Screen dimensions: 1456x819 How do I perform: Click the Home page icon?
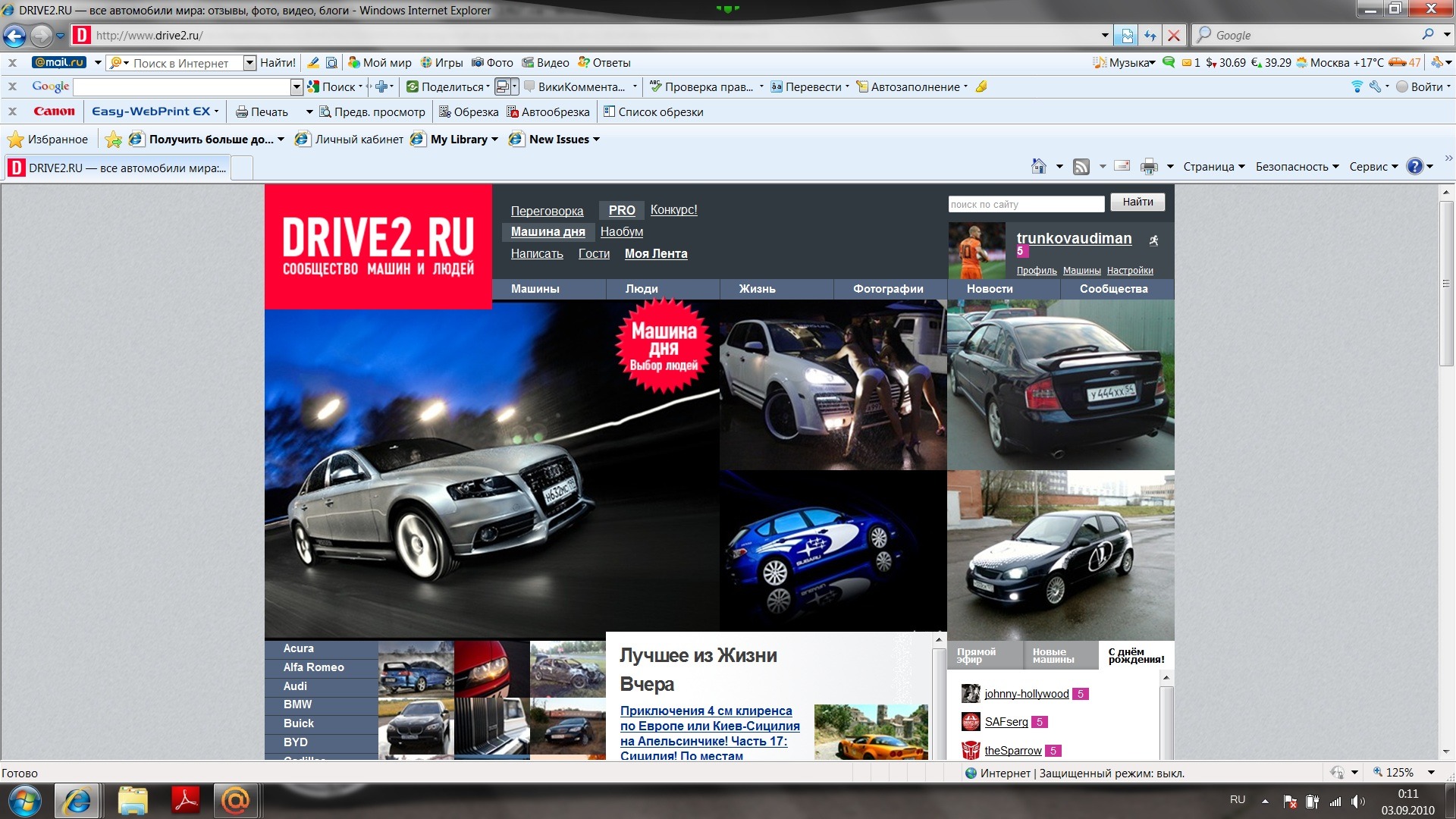[x=1038, y=166]
